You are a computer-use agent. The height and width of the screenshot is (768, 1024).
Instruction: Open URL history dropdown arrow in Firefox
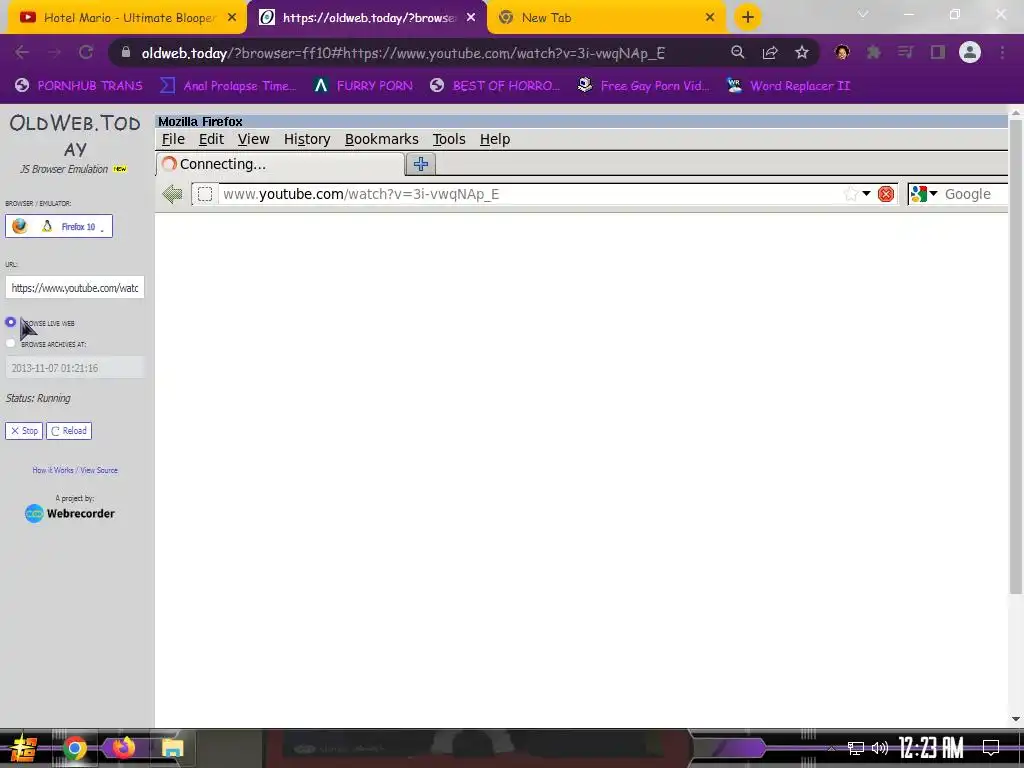click(866, 194)
